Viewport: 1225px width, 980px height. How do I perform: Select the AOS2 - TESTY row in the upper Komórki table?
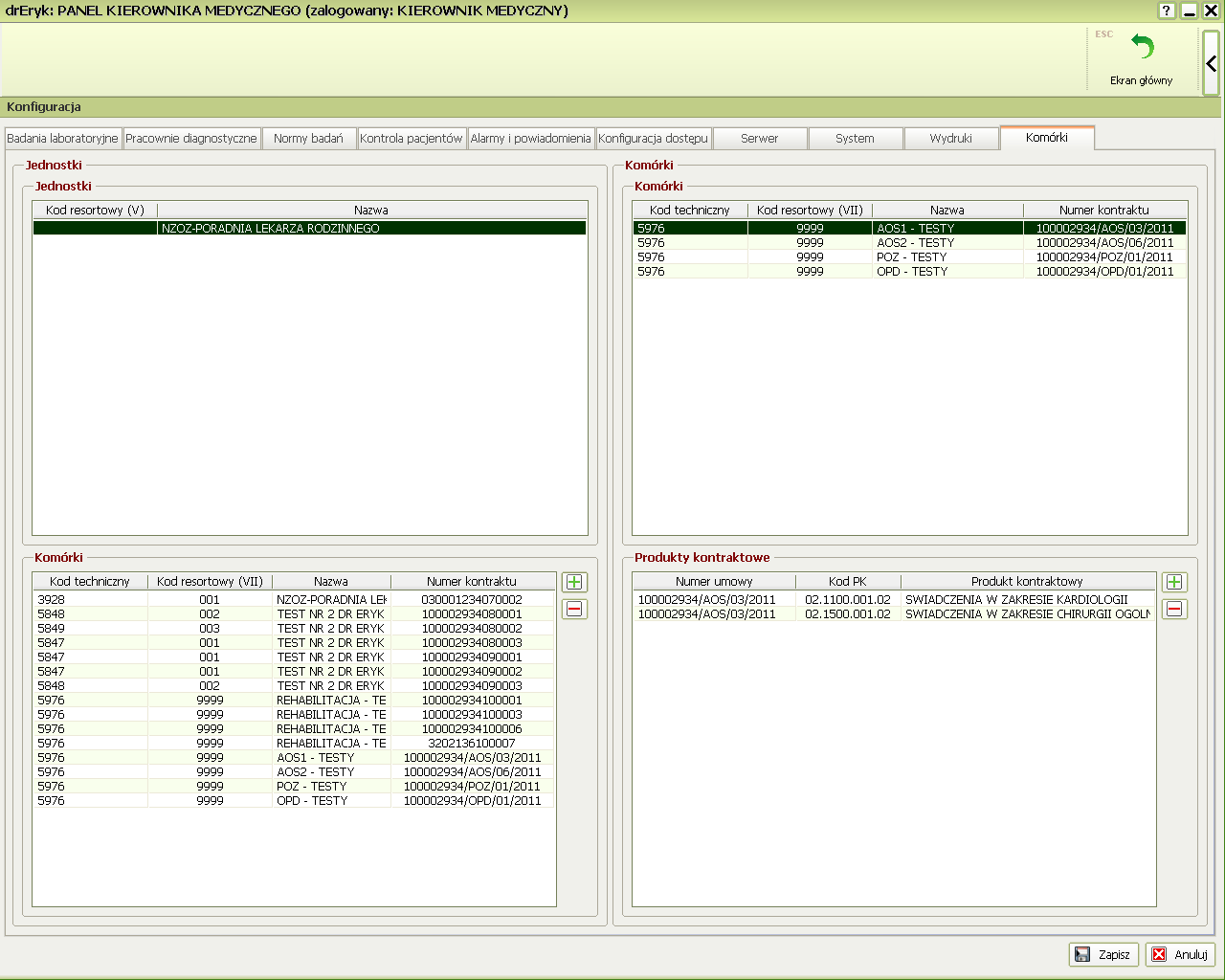909,242
